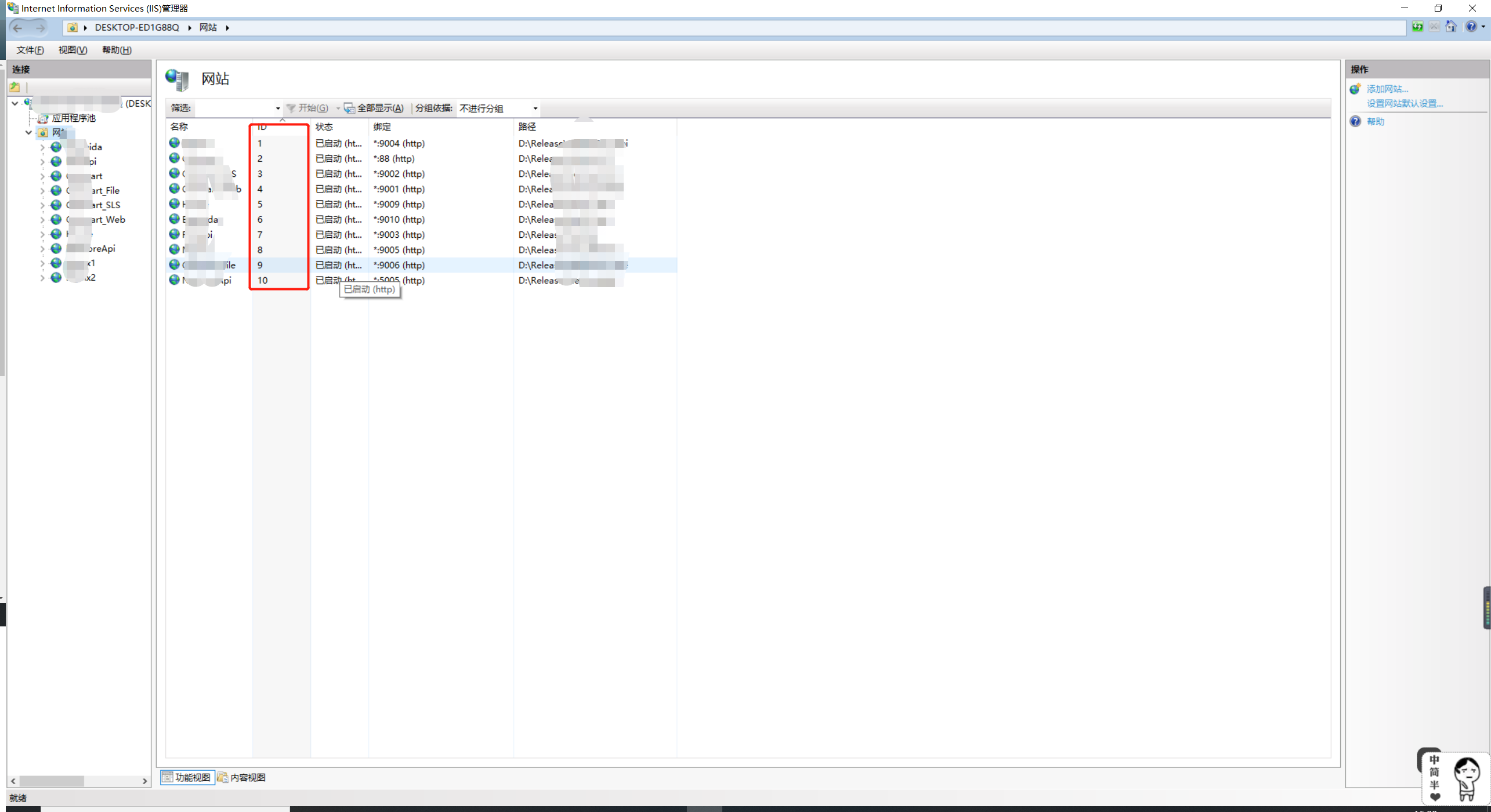Click the 设置网站默认设置 link
The height and width of the screenshot is (812, 1491).
(1404, 103)
